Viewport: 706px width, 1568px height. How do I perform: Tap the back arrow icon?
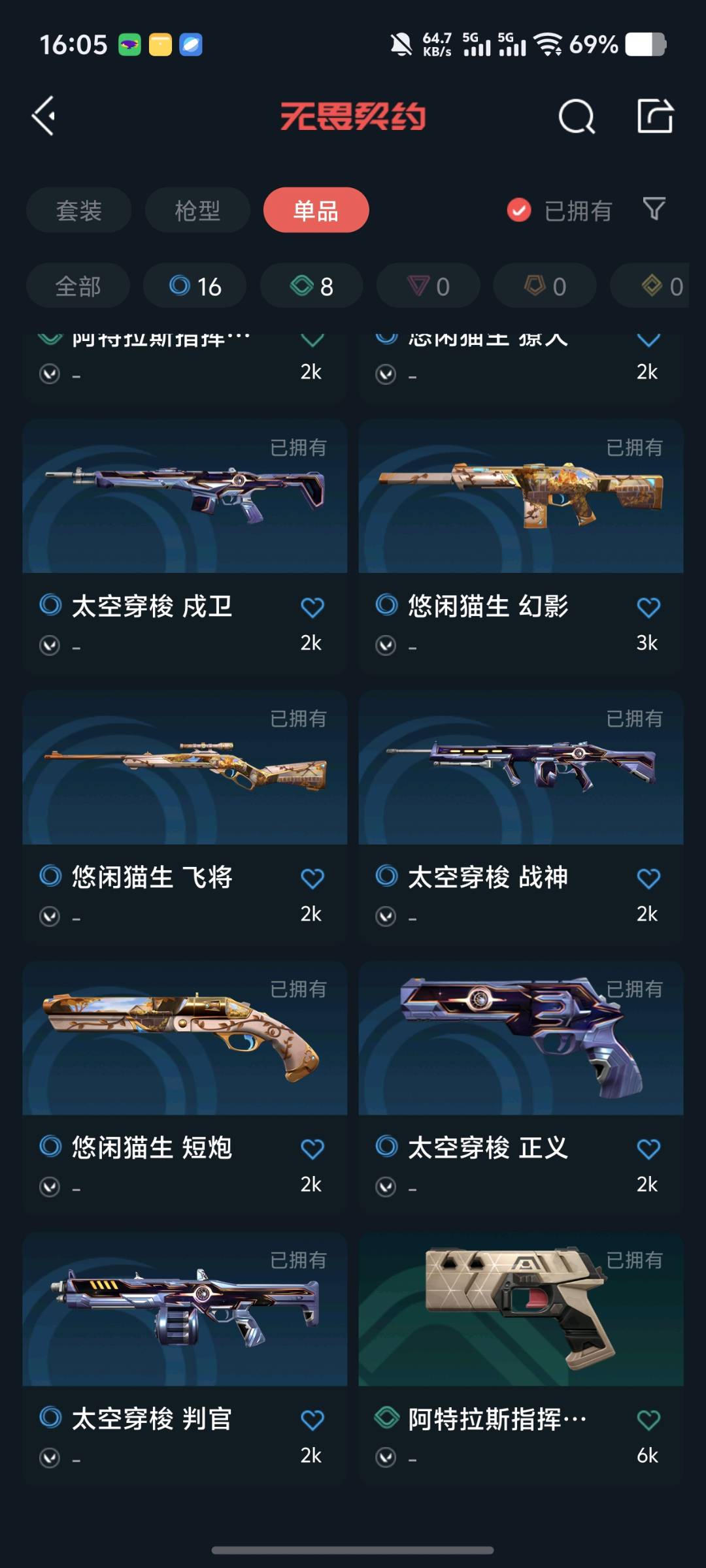click(x=43, y=116)
